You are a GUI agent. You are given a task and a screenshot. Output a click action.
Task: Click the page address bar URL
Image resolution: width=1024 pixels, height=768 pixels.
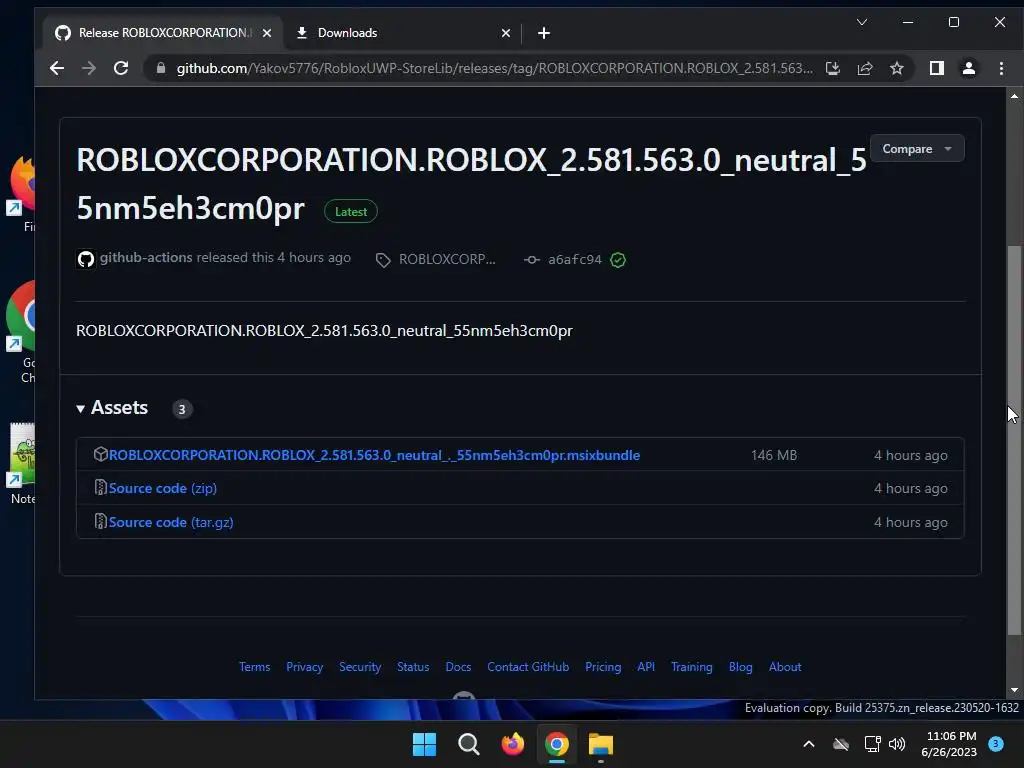494,68
